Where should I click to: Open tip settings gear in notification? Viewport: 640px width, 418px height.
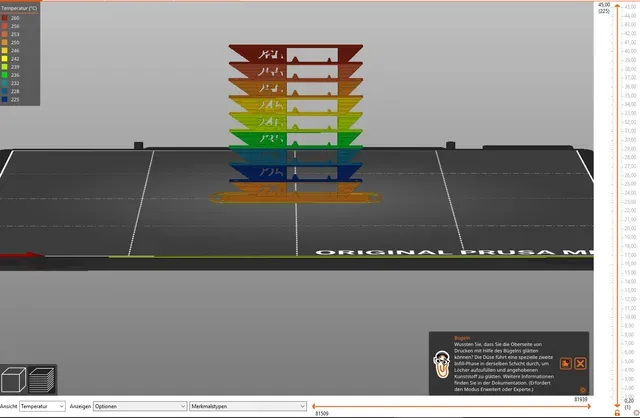(583, 390)
